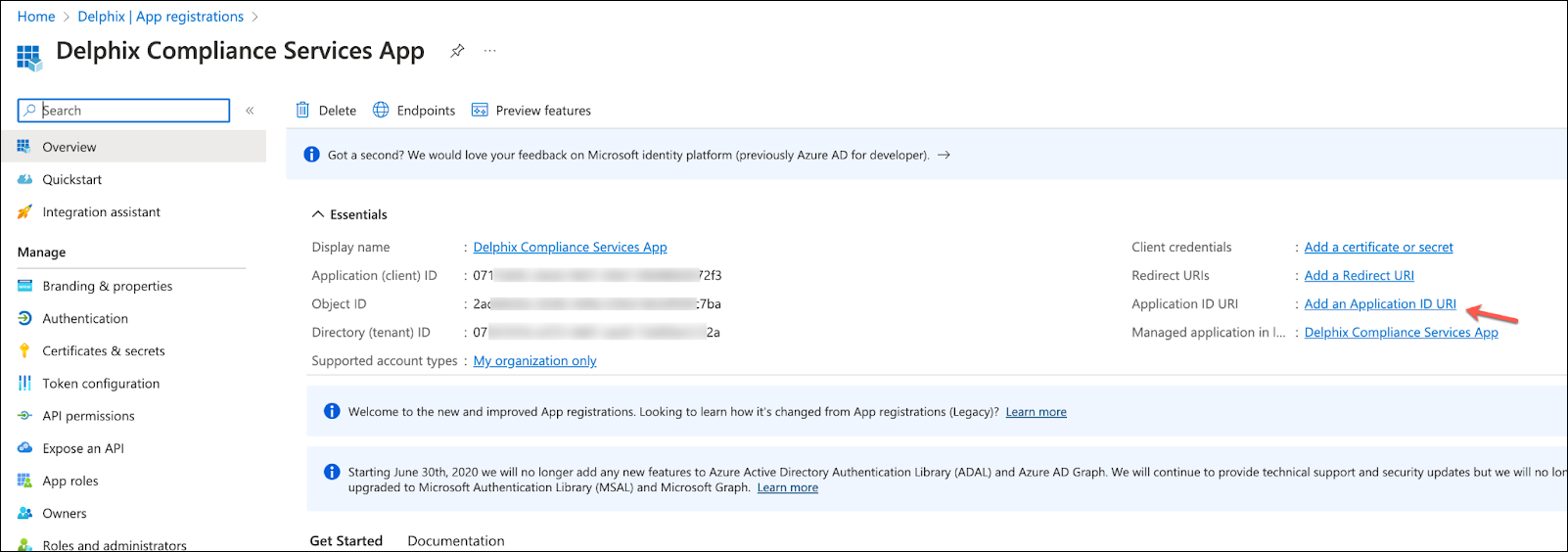Click Add a certificate or secret link
The image size is (1568, 552).
coord(1378,248)
